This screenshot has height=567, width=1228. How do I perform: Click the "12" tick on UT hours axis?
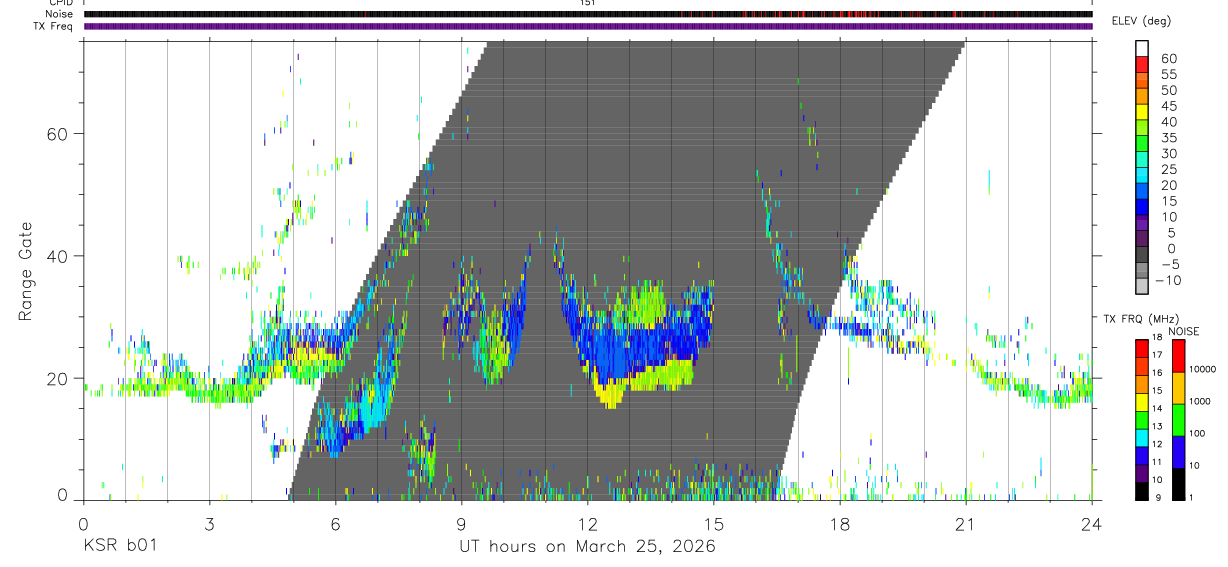pos(588,523)
